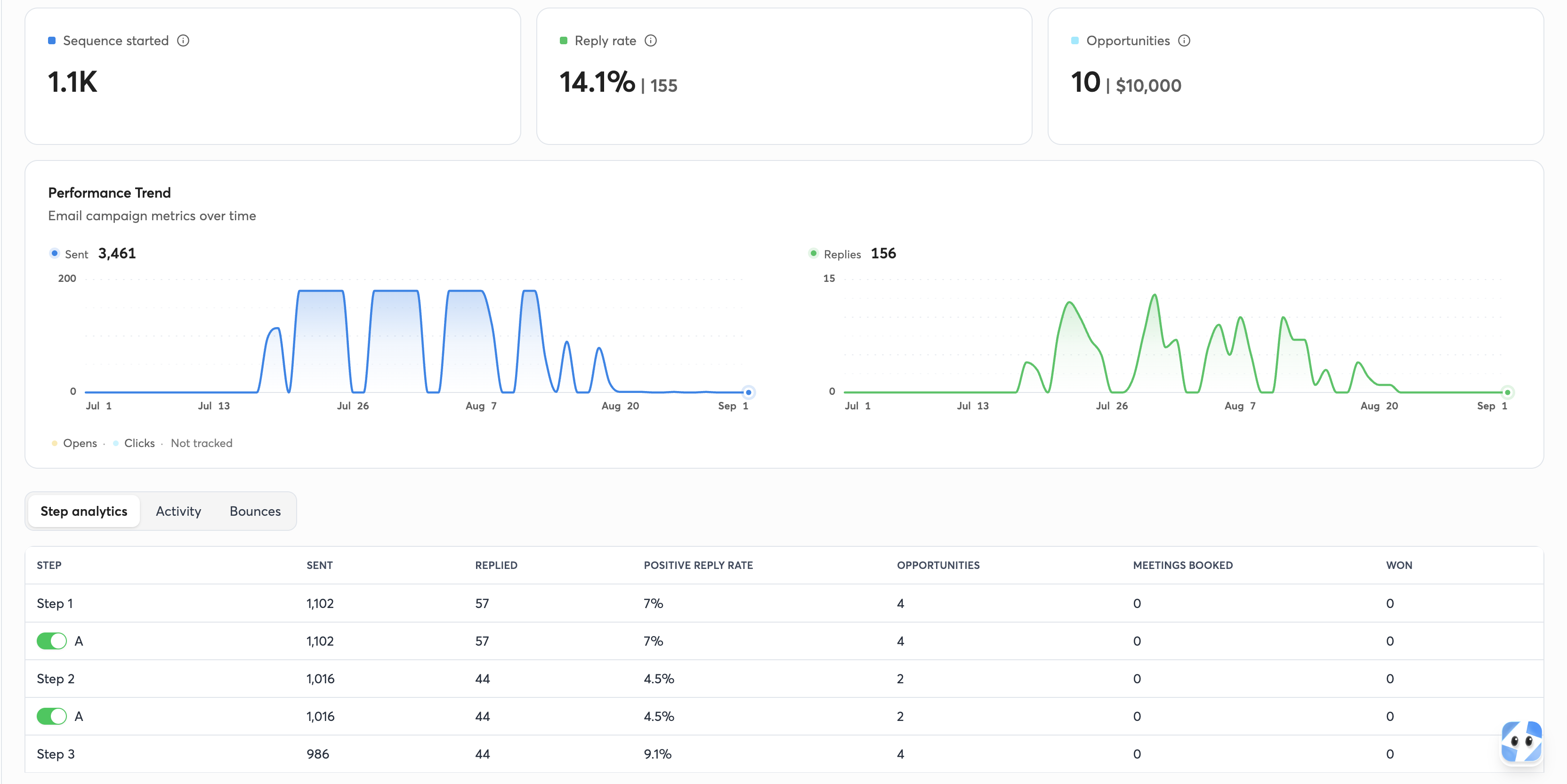Screen dimensions: 1567x784
Task: Open the Activity tab
Action: 178,511
